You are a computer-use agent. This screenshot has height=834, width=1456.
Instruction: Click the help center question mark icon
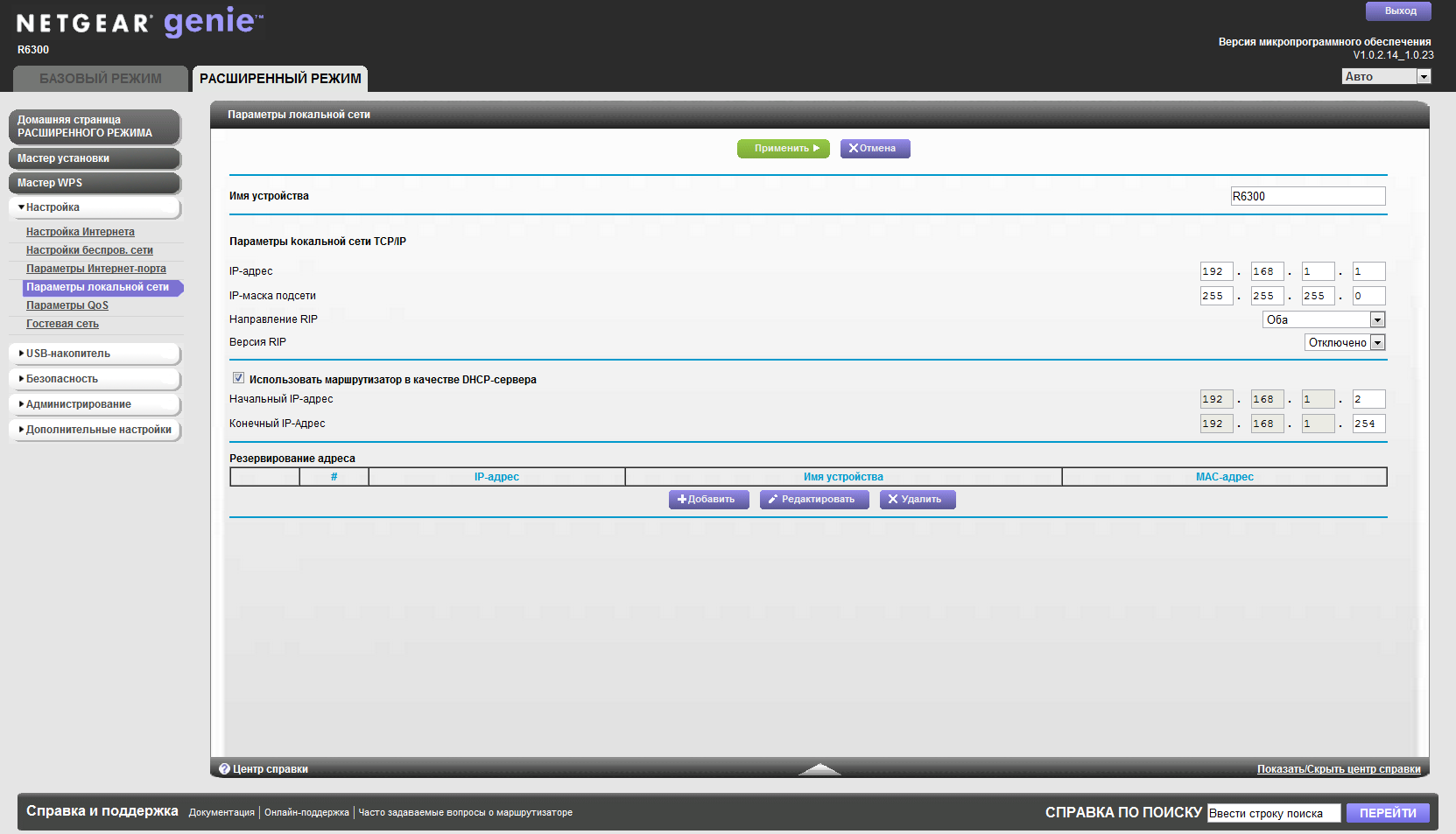[x=224, y=769]
